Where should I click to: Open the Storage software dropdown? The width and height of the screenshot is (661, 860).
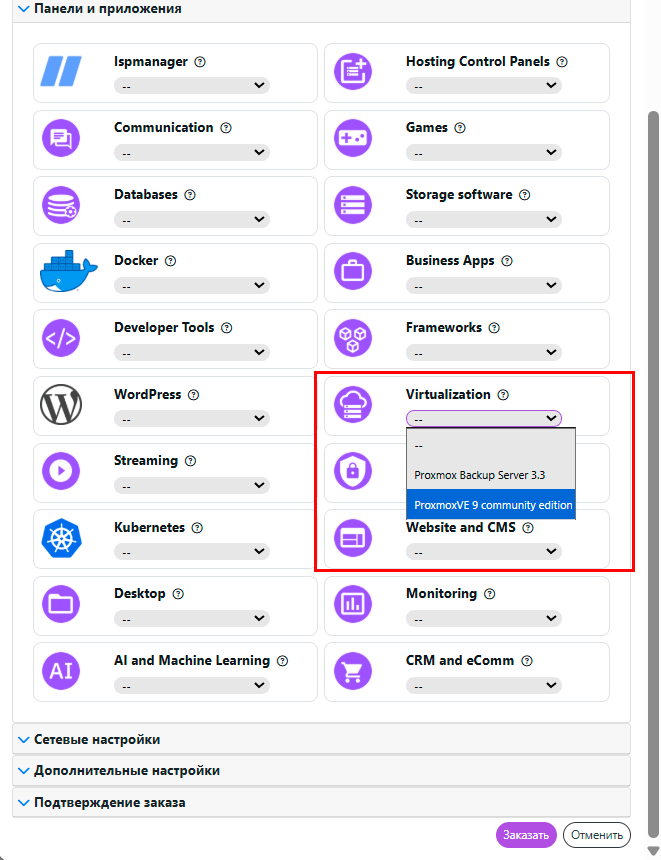coord(484,219)
